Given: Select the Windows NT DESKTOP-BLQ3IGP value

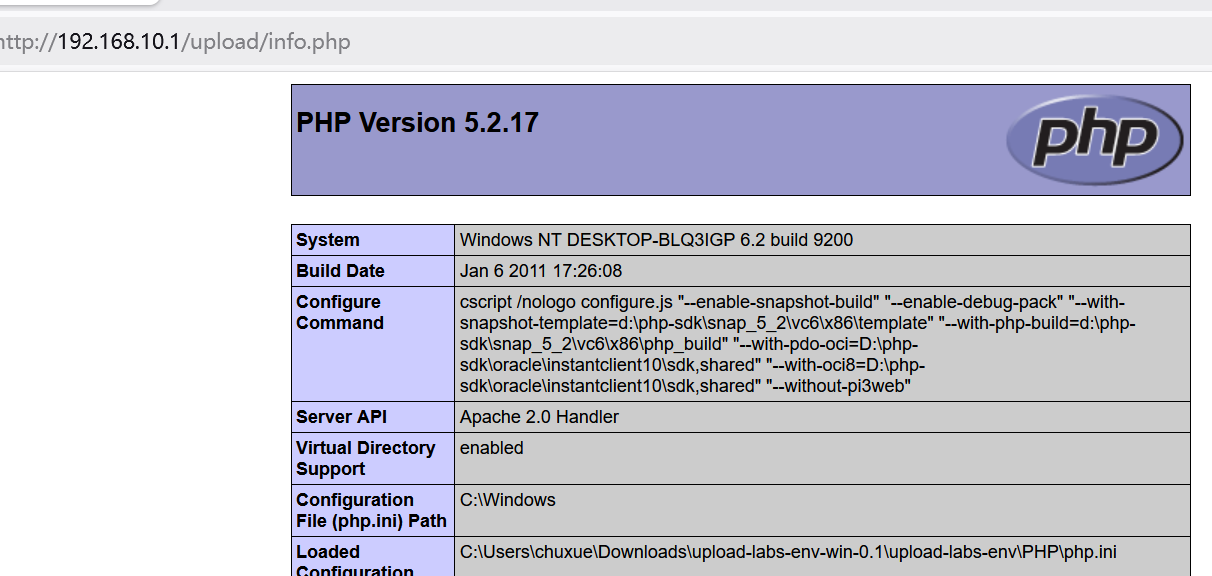Looking at the screenshot, I should 656,240.
